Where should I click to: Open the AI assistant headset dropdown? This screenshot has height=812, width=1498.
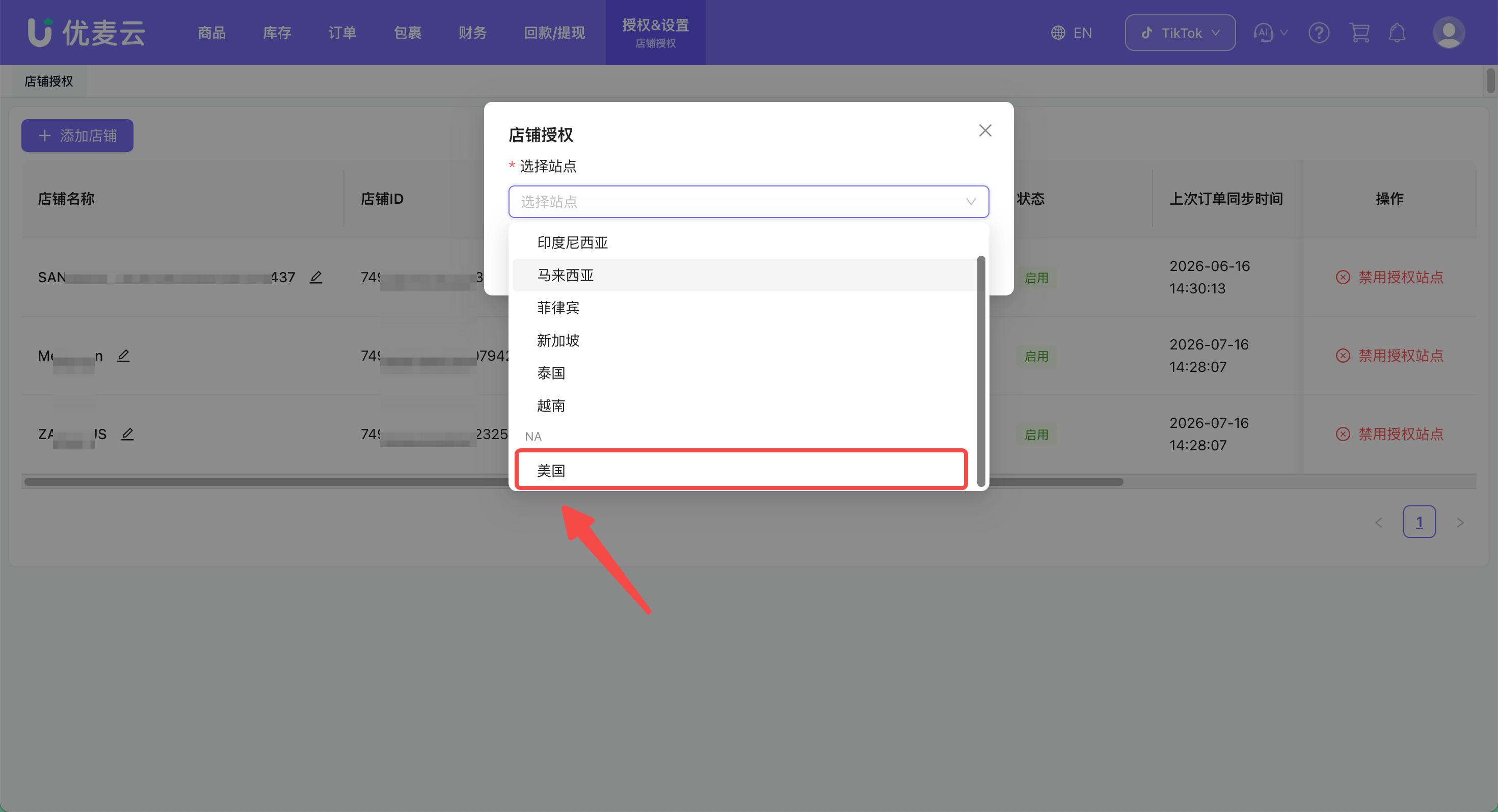point(1270,33)
